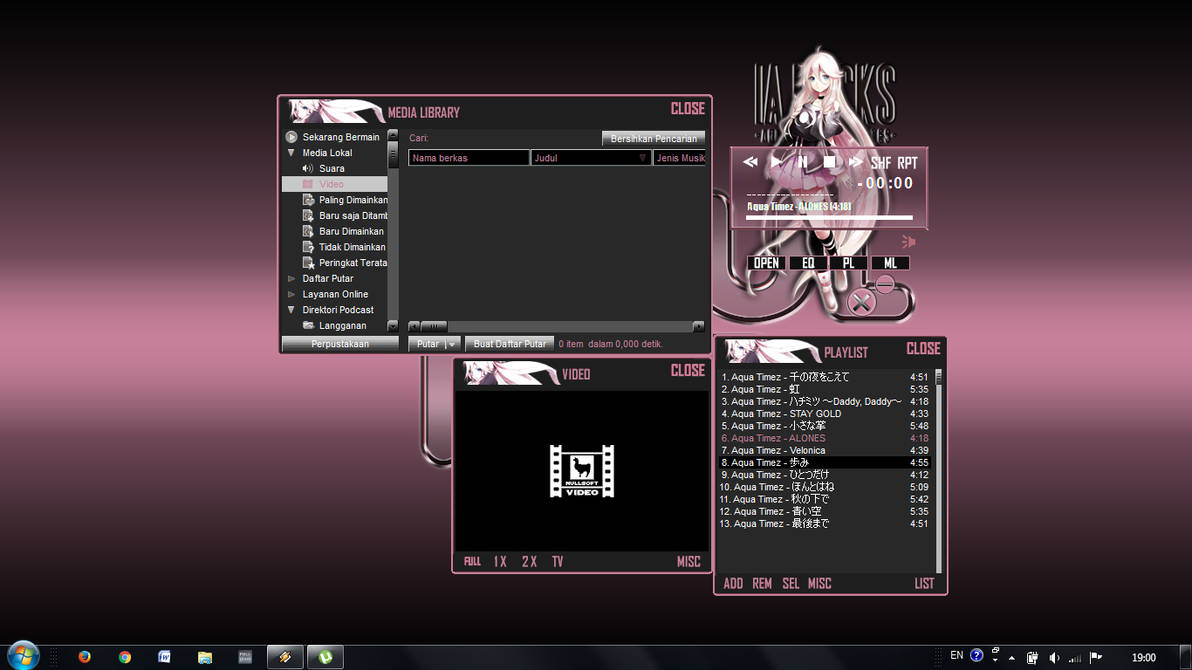
Task: Click the time display in player
Action: [886, 183]
